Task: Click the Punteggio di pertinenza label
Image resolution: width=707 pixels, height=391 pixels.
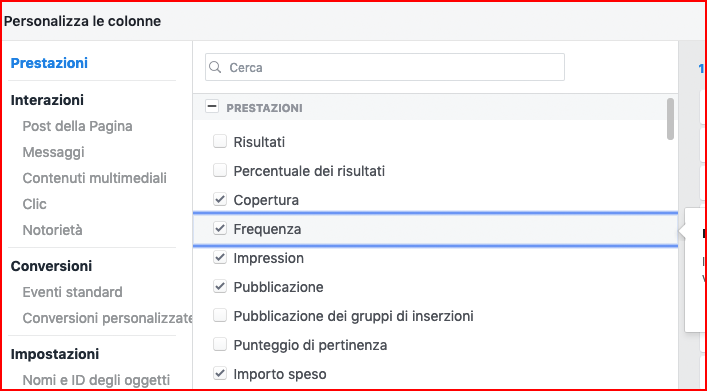Action: 310,345
